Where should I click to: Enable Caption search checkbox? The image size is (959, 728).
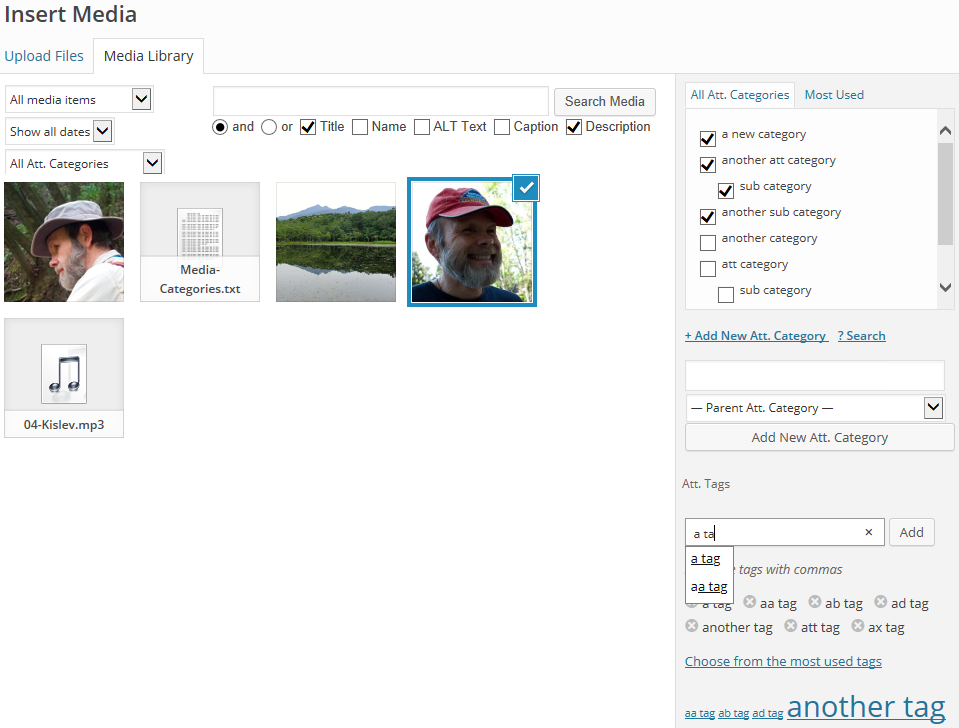pos(502,127)
